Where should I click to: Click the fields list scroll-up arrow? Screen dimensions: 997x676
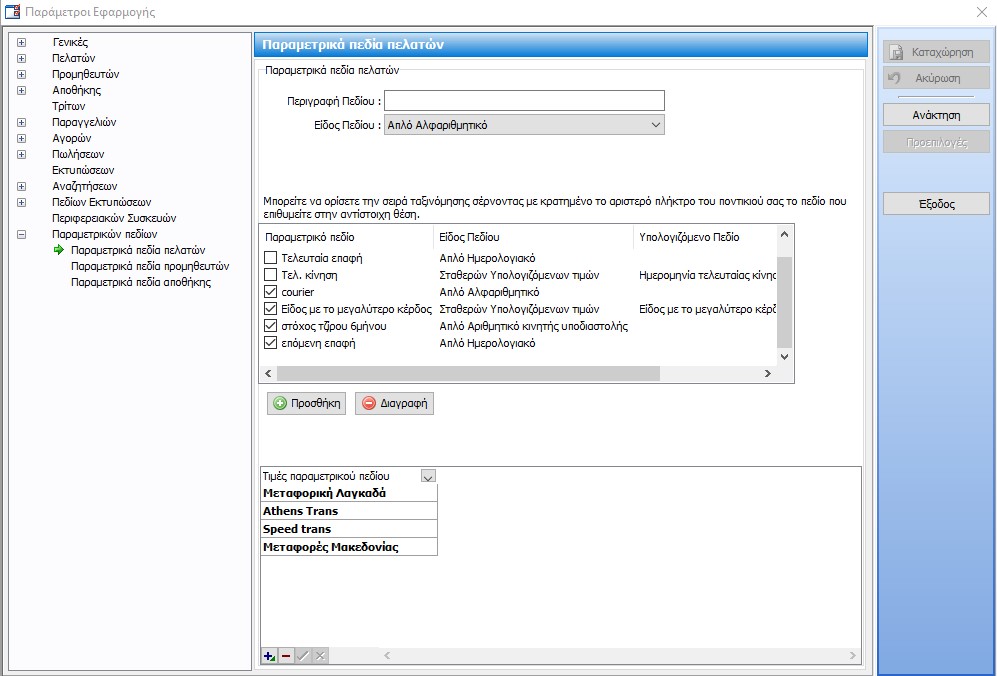click(x=784, y=235)
